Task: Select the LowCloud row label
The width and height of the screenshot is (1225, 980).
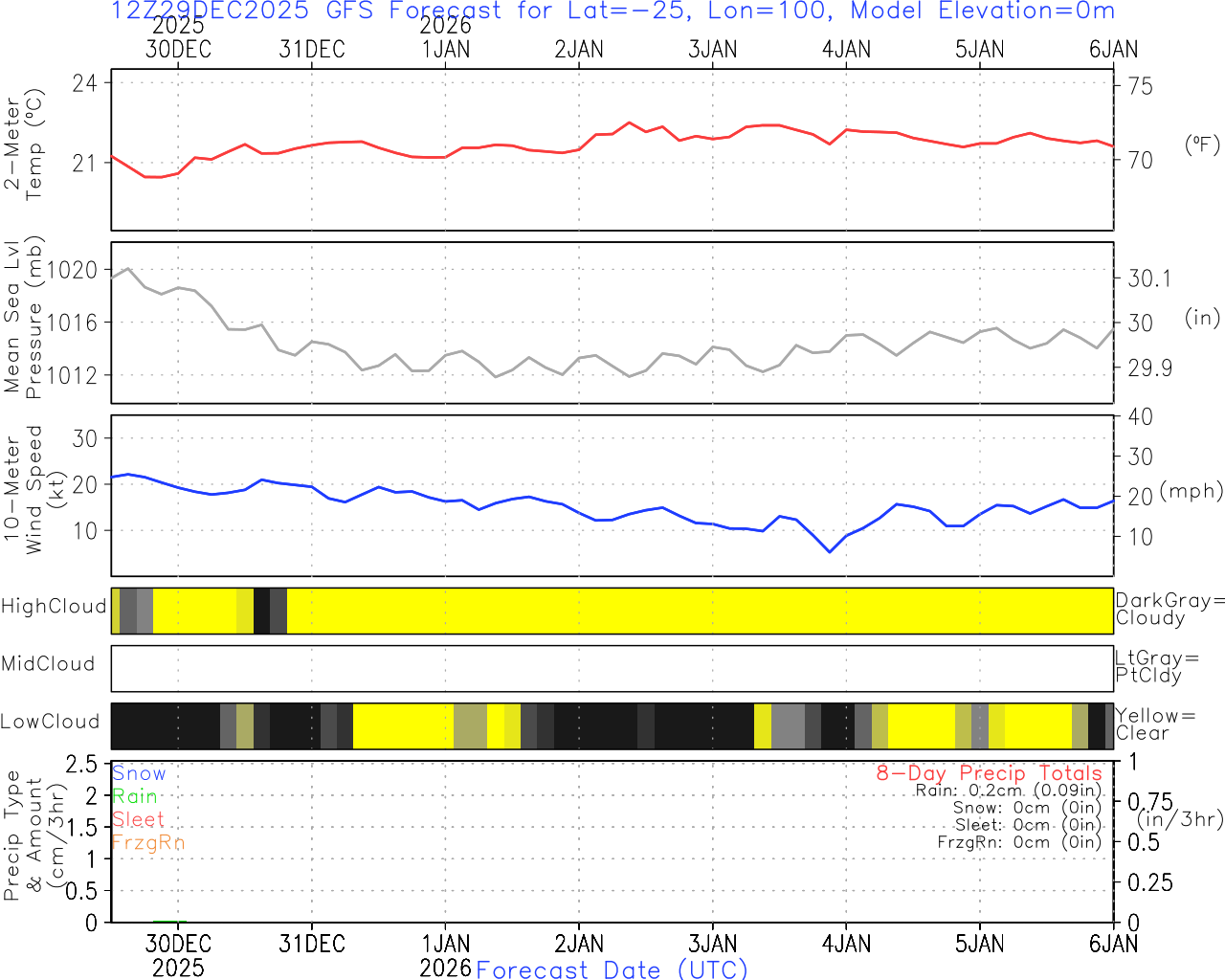Action: click(x=50, y=723)
